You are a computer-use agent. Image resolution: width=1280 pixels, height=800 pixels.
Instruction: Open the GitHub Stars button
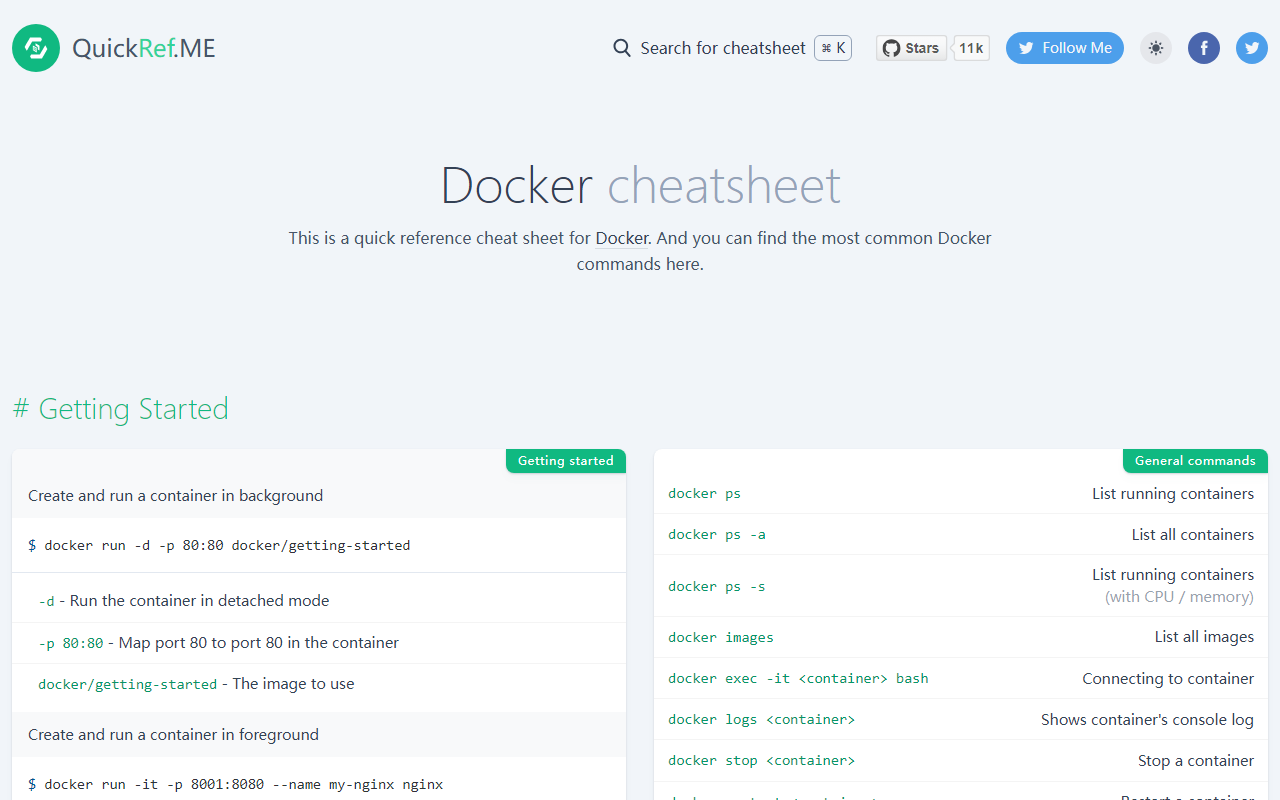[911, 48]
